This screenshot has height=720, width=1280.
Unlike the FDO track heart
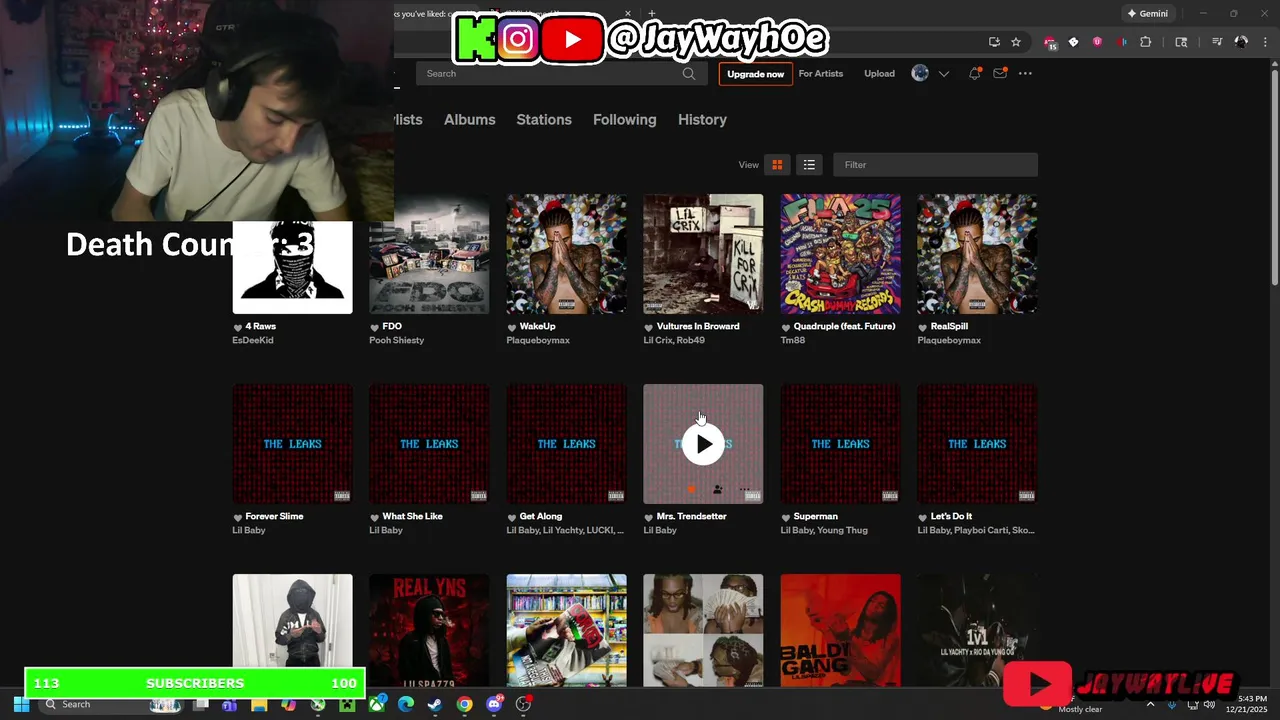(375, 327)
